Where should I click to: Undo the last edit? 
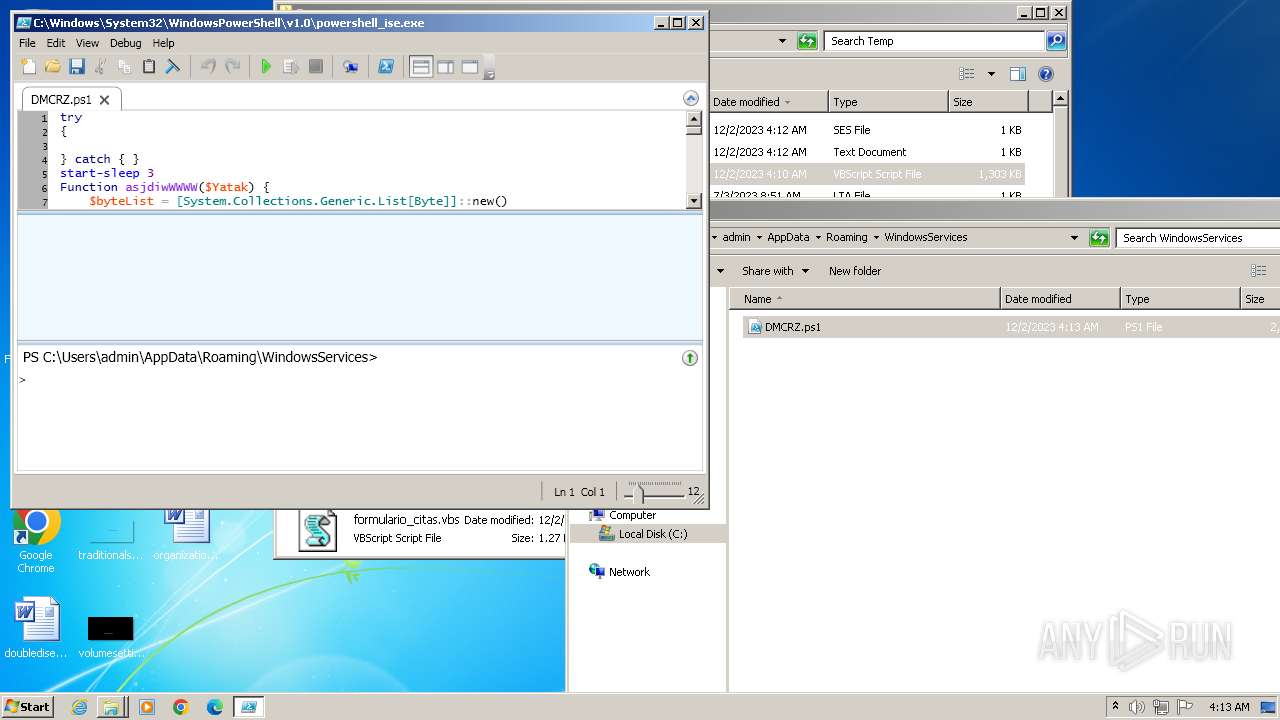[x=208, y=67]
